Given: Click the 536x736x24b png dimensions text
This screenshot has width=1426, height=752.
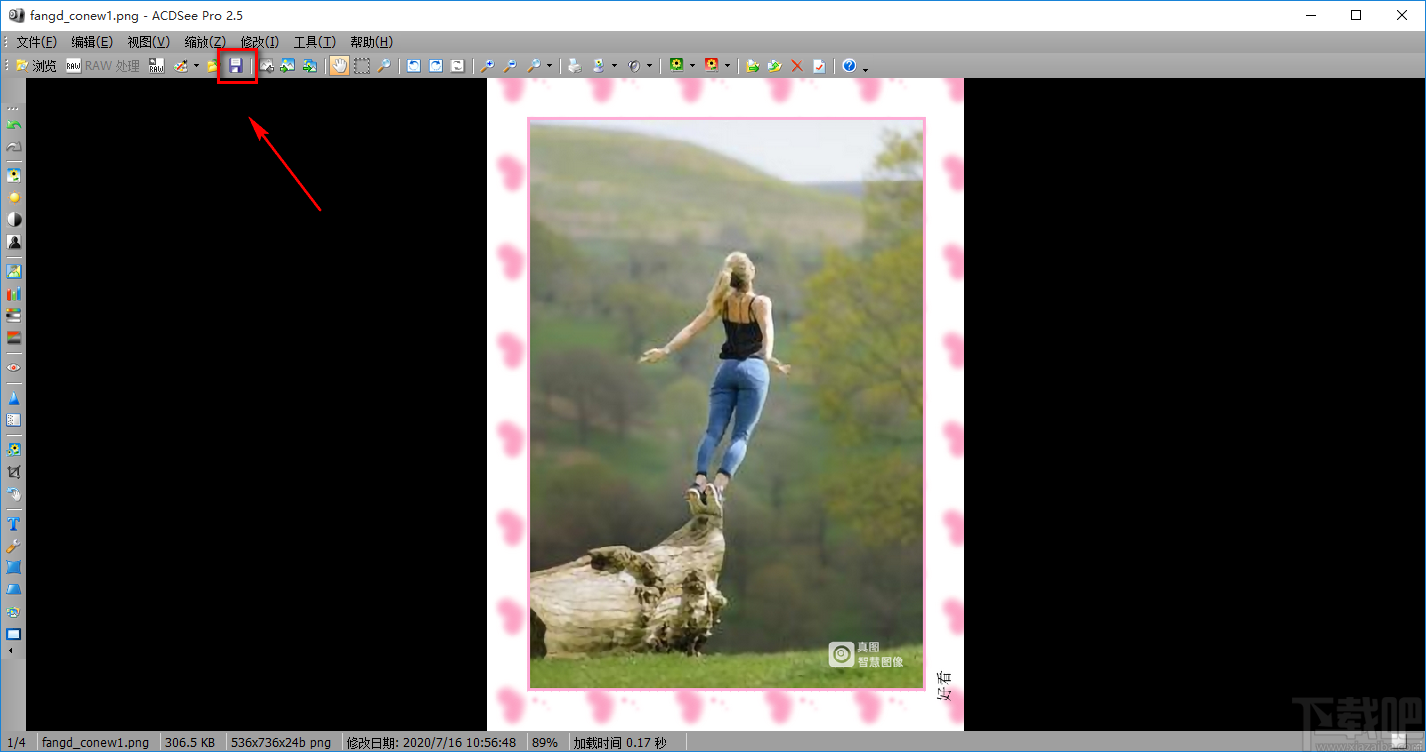Looking at the screenshot, I should tap(281, 743).
